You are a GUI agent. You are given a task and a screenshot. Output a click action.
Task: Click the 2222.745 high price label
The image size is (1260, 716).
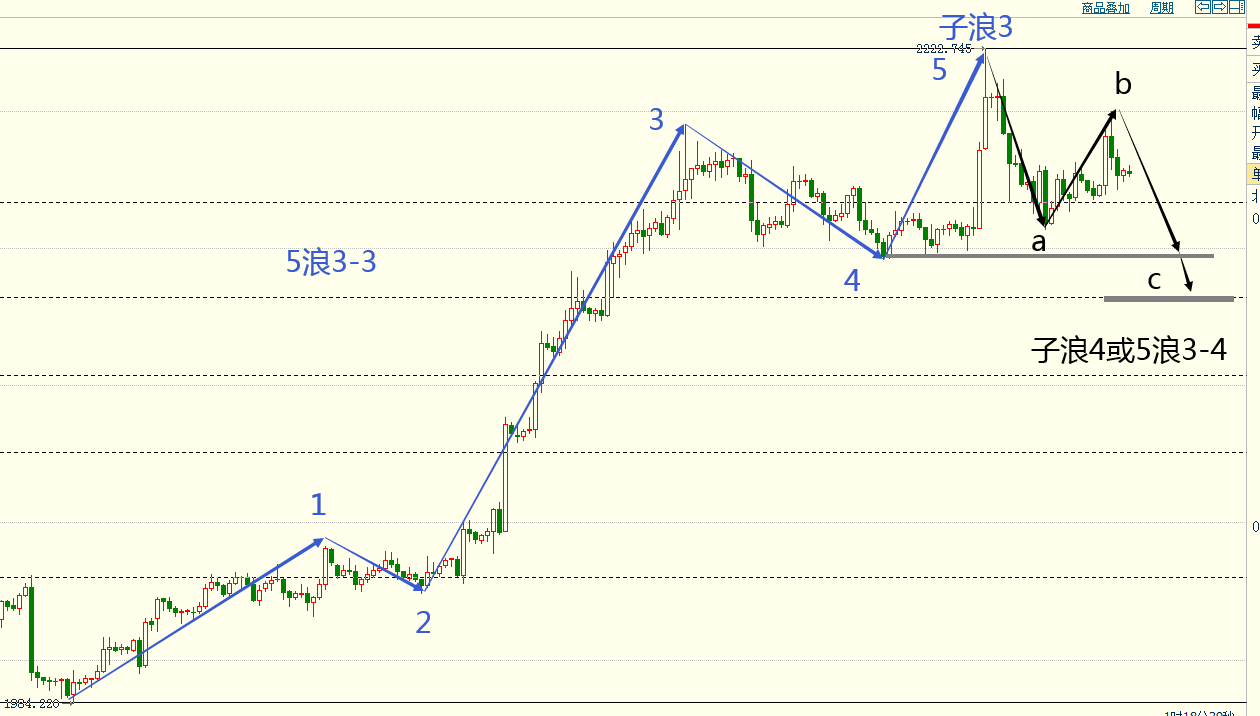click(945, 48)
